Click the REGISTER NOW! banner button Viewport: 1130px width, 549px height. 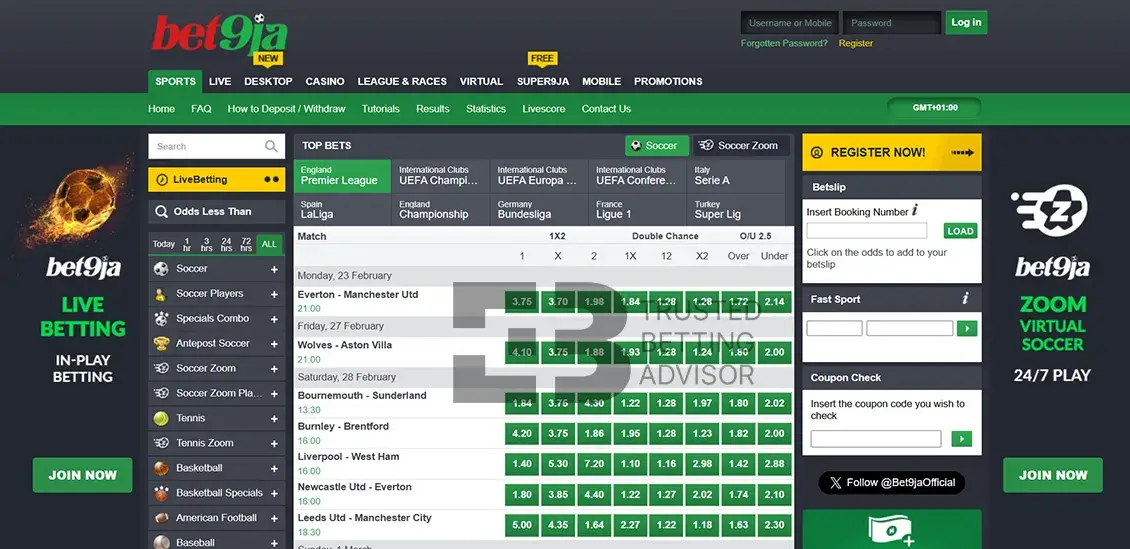pyautogui.click(x=891, y=153)
